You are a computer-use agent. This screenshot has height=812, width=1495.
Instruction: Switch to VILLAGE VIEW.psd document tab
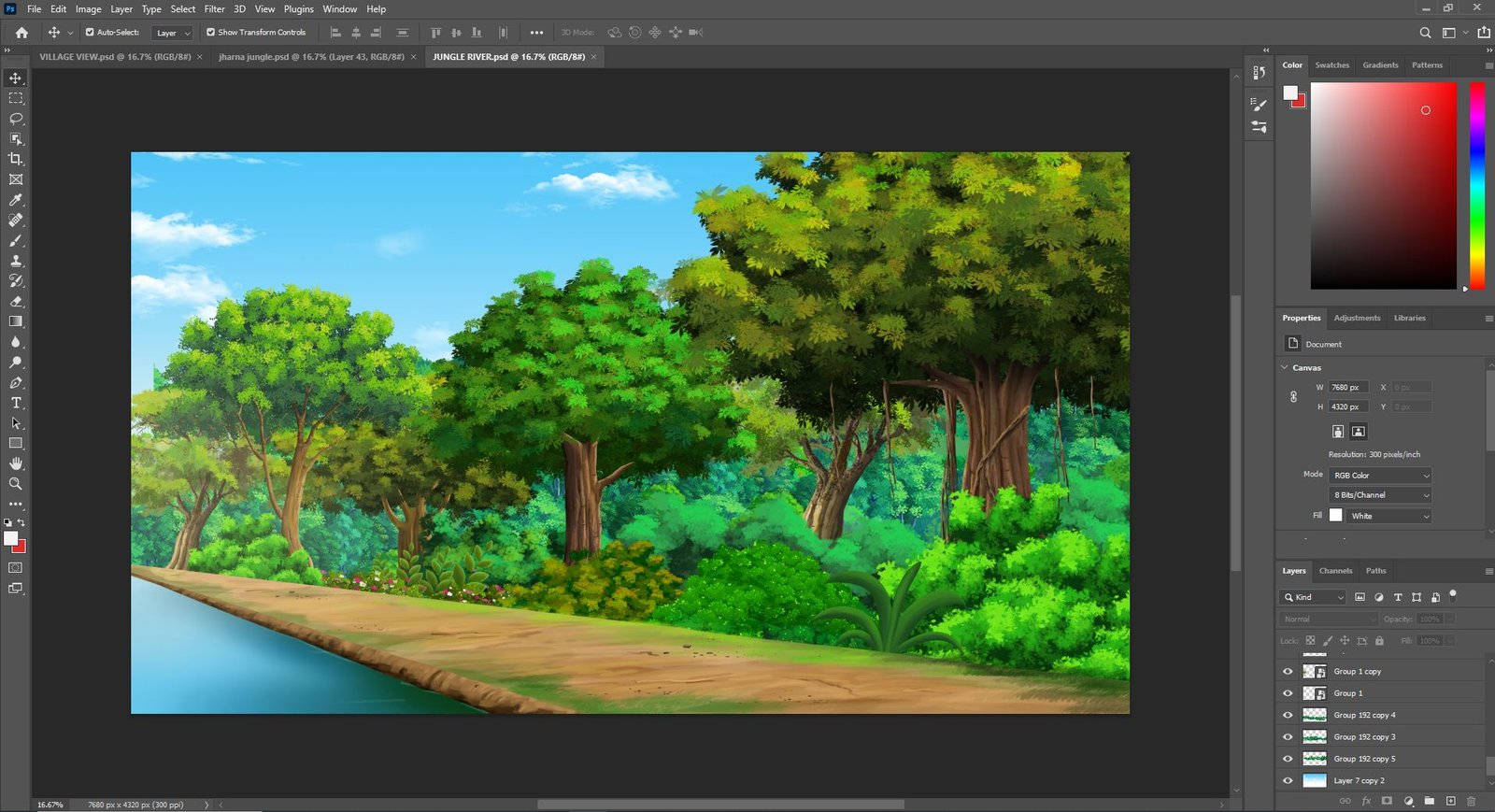coord(115,57)
